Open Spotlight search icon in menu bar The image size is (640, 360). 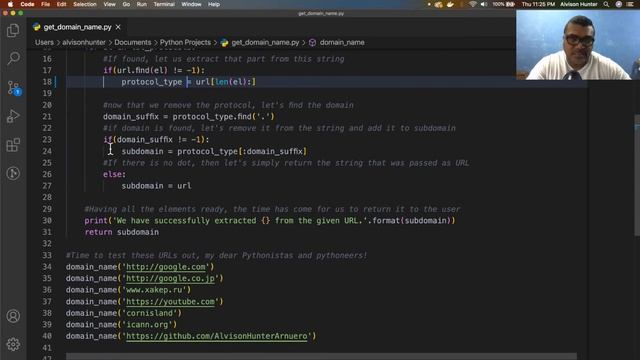606,4
